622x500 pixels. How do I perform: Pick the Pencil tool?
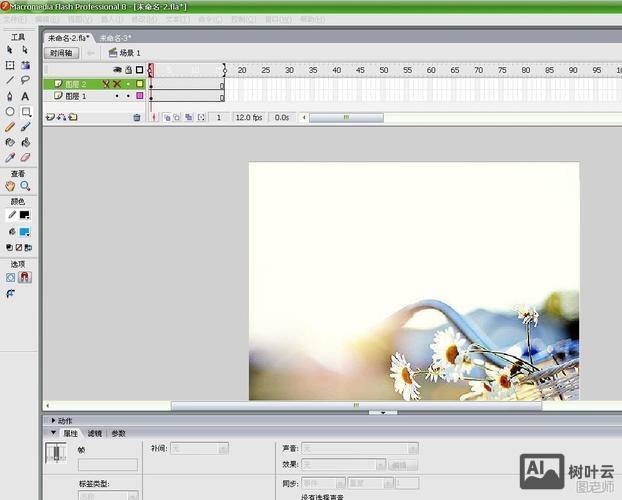click(10, 127)
